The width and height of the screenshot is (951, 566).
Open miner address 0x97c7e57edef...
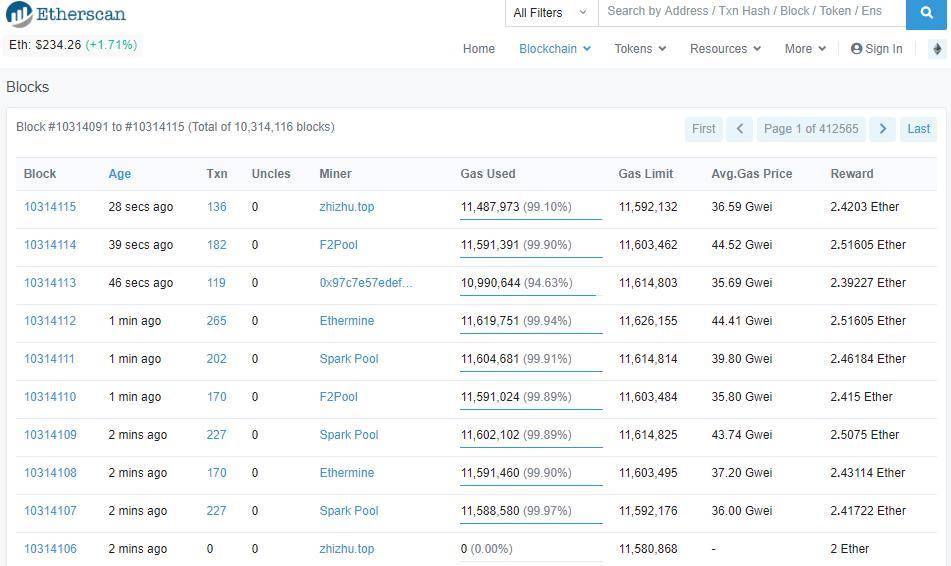click(x=366, y=283)
